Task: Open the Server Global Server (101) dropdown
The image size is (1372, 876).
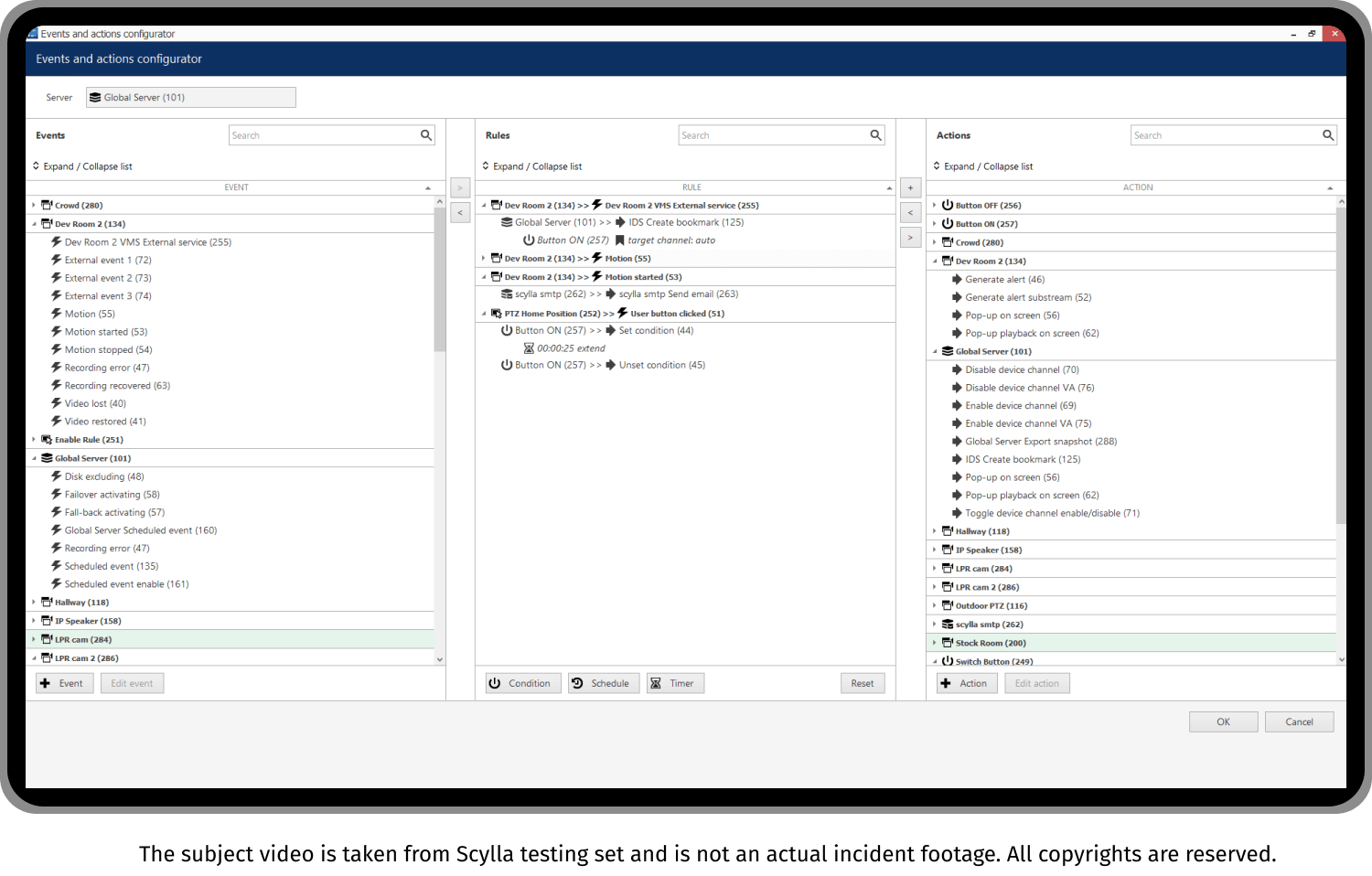Action: [x=191, y=97]
